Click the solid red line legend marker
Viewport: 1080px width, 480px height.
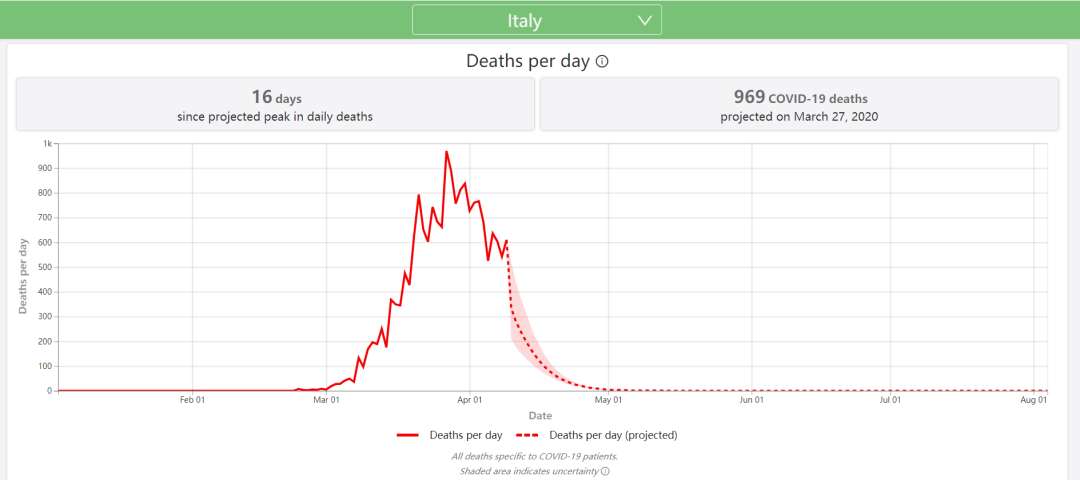pos(408,435)
